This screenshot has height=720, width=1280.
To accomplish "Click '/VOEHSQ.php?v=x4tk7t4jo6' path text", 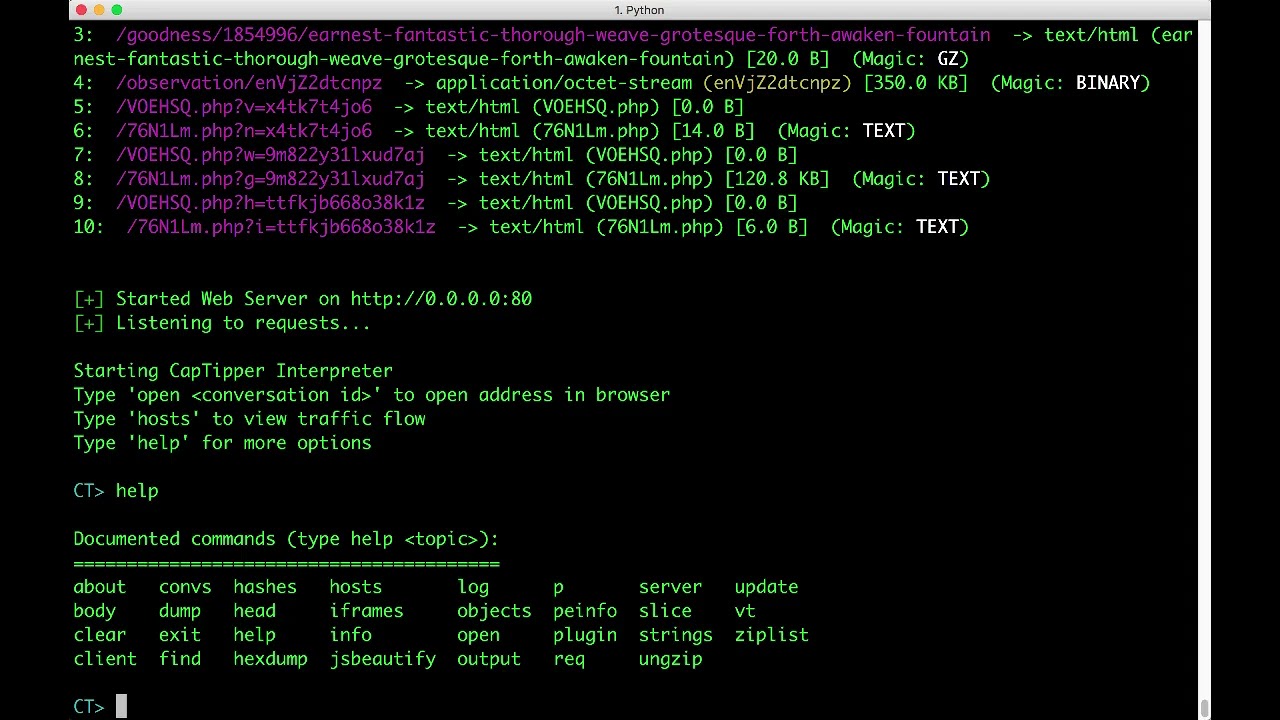I will click(244, 107).
